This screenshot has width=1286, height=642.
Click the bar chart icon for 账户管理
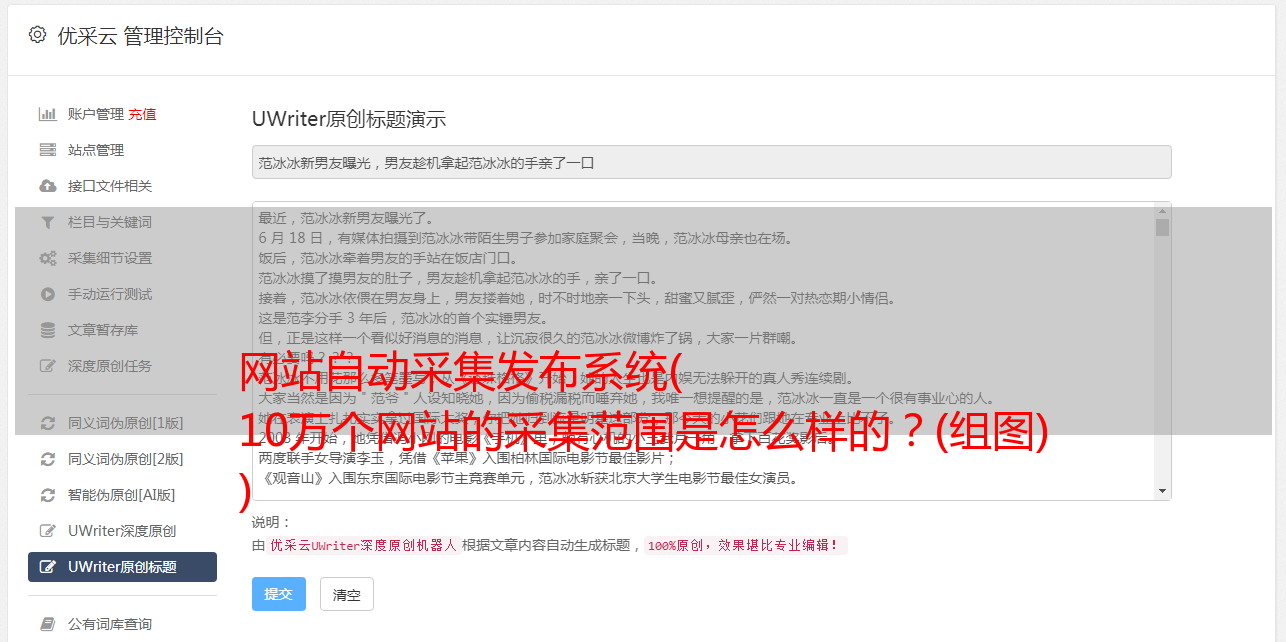coord(47,114)
